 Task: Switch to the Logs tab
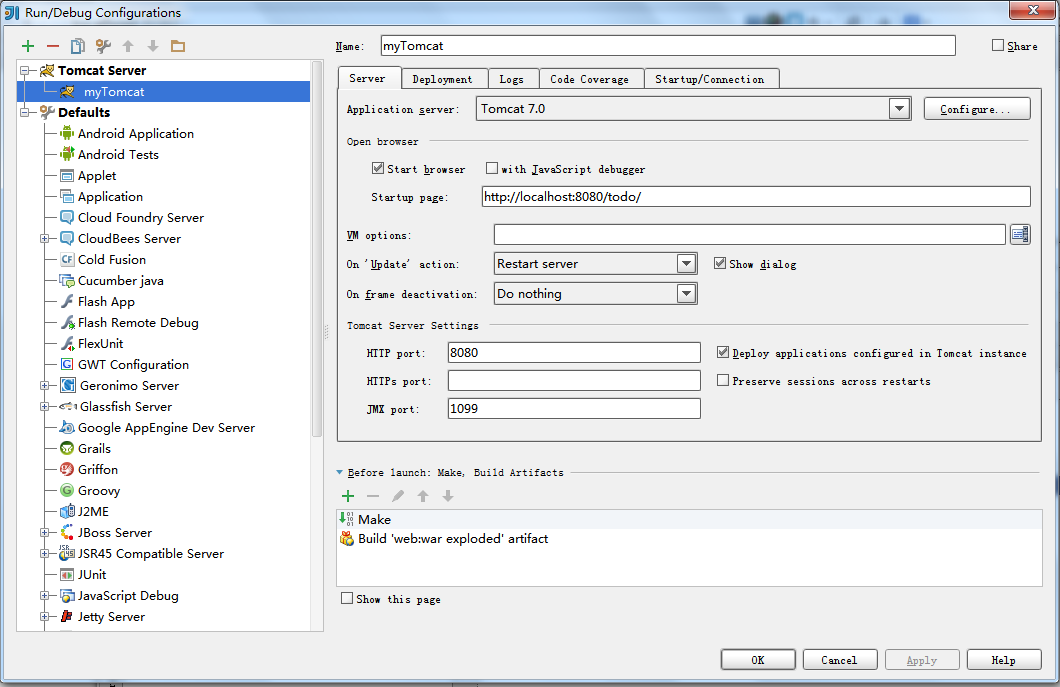pos(512,79)
